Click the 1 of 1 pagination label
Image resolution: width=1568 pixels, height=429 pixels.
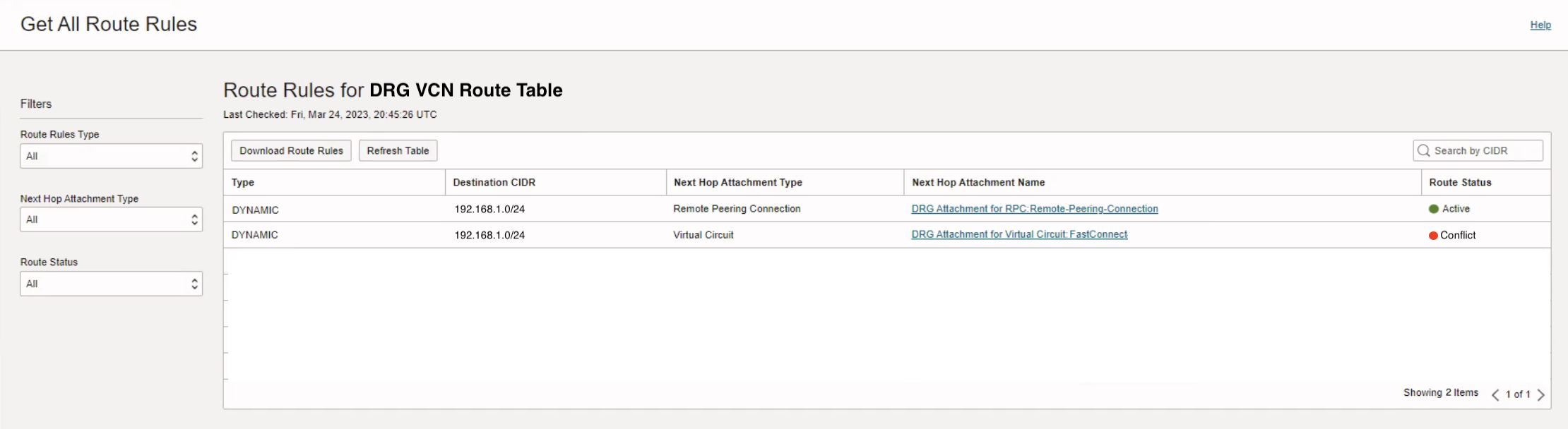[1518, 394]
